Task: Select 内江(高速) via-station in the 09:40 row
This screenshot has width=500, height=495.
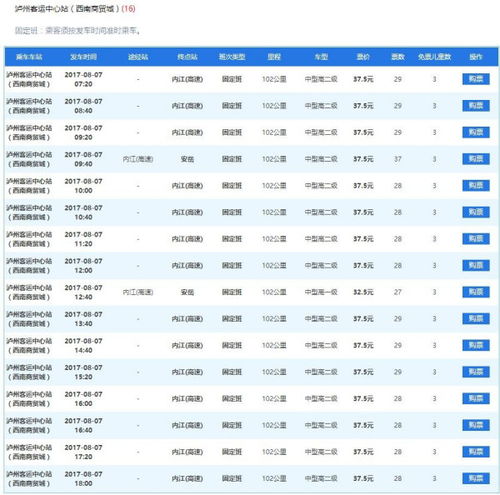Action: pos(138,159)
